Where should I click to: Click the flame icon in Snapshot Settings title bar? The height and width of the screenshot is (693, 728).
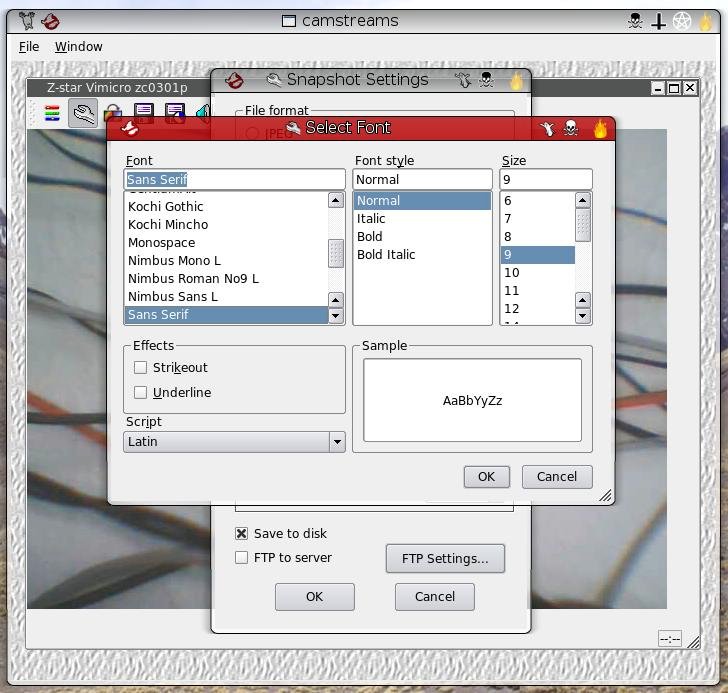[516, 81]
